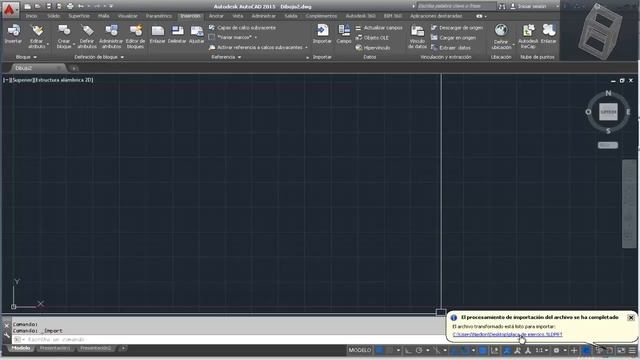Expand the Referencia panel
This screenshot has height=360, width=640.
226,57
